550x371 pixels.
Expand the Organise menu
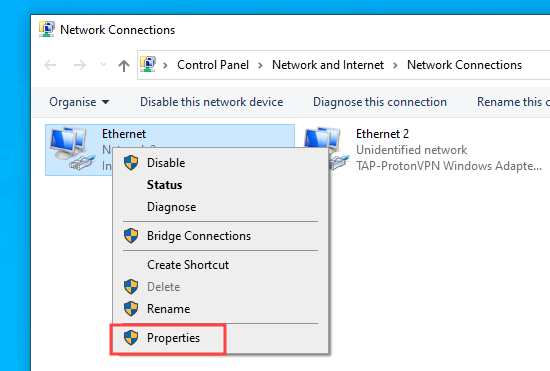point(79,102)
